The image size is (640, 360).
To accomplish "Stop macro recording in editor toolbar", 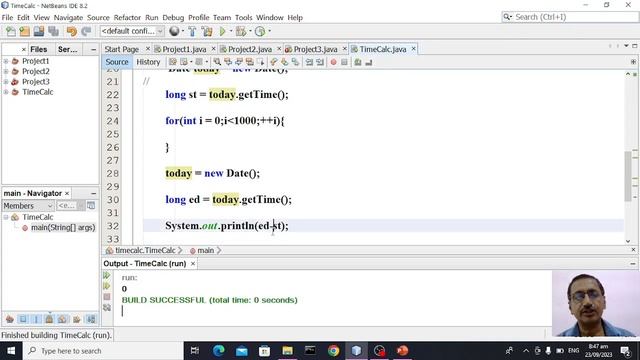I will point(344,62).
